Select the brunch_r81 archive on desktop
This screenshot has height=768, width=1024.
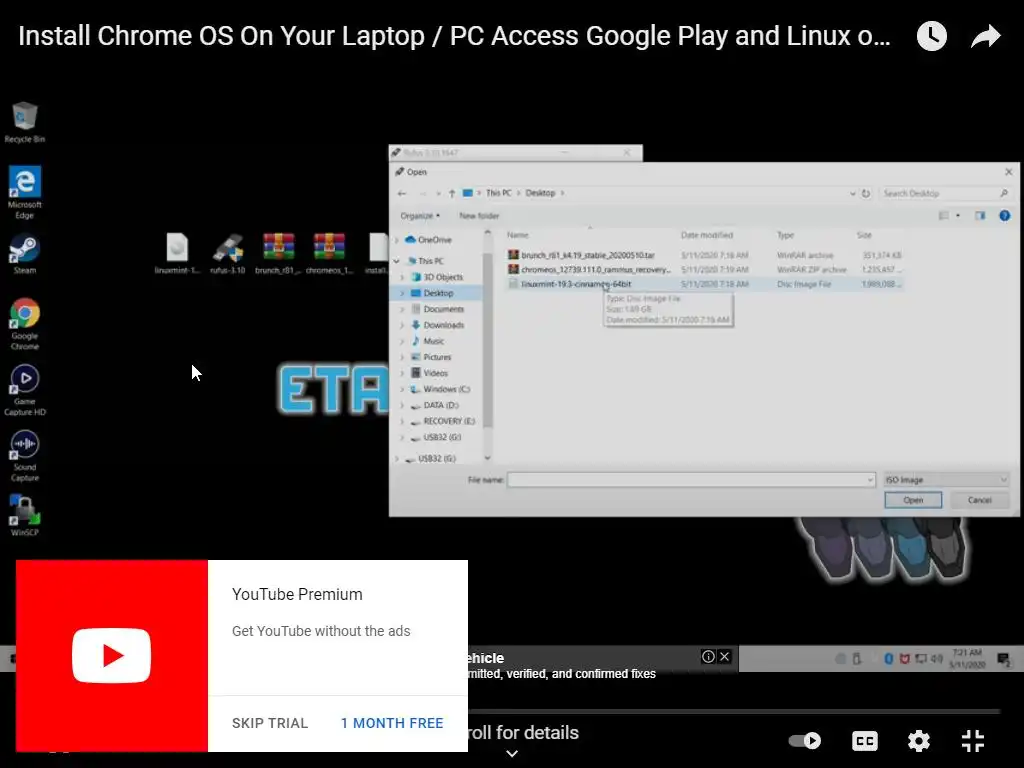[x=278, y=253]
